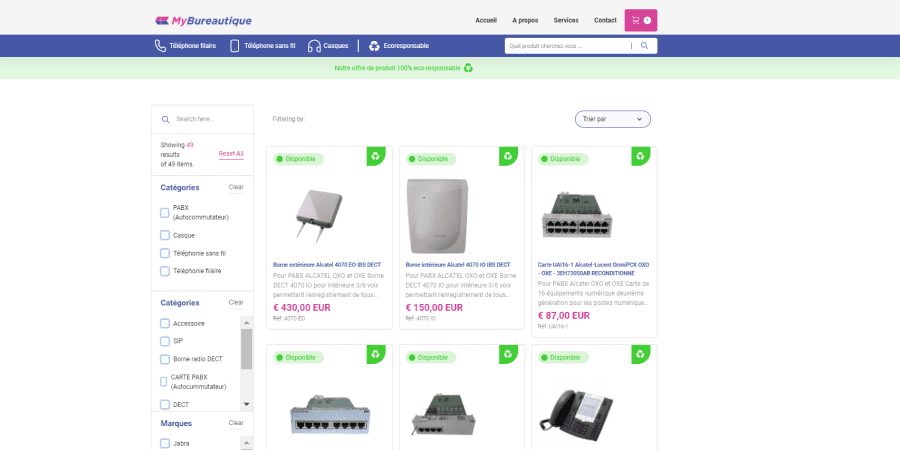Clear the Marques filter
The image size is (900, 450).
pos(236,423)
